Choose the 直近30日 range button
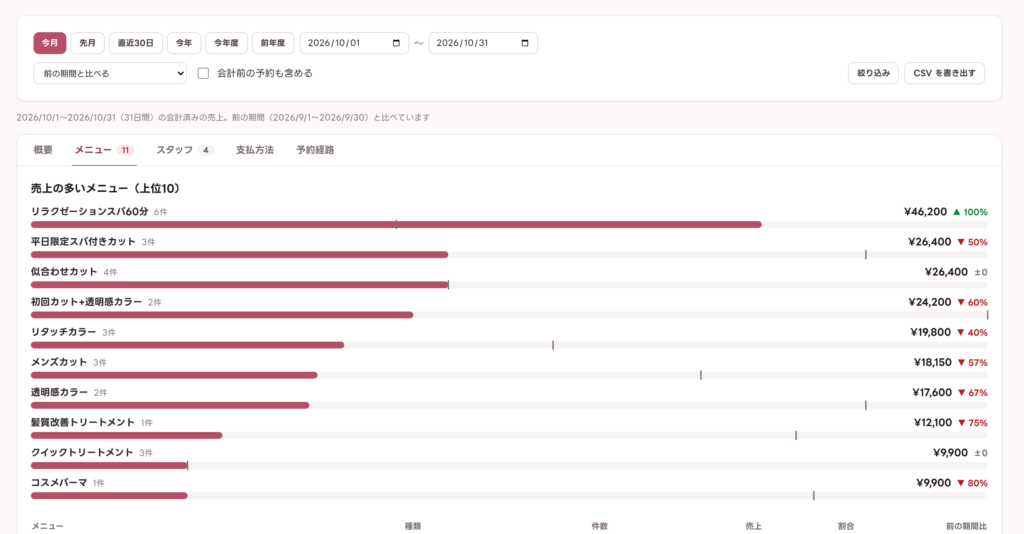The width and height of the screenshot is (1024, 534). pos(136,43)
